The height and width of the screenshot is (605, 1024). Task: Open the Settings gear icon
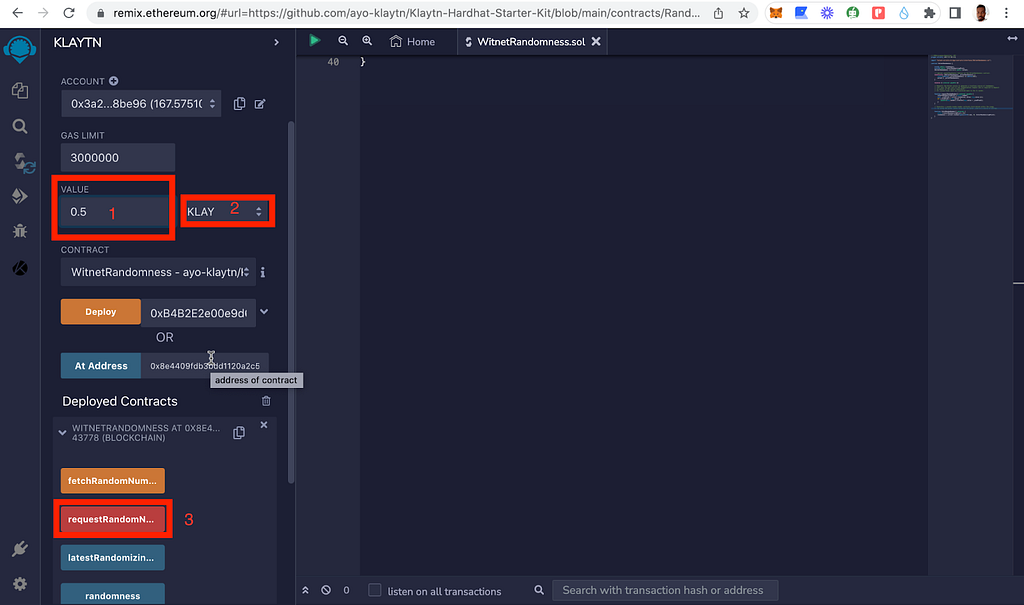pos(20,583)
